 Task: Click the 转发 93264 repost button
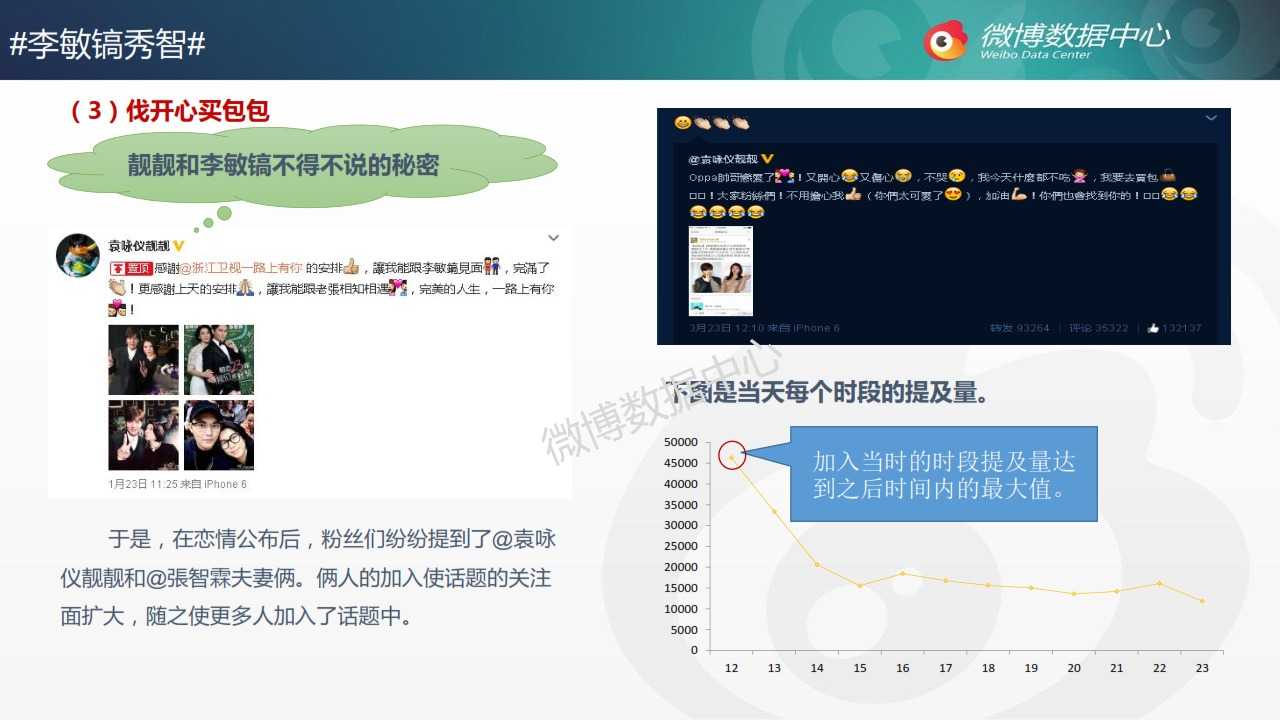1019,328
